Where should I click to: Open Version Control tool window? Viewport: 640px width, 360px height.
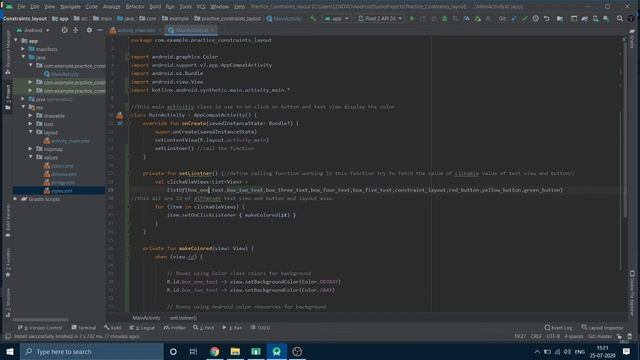tap(40, 328)
